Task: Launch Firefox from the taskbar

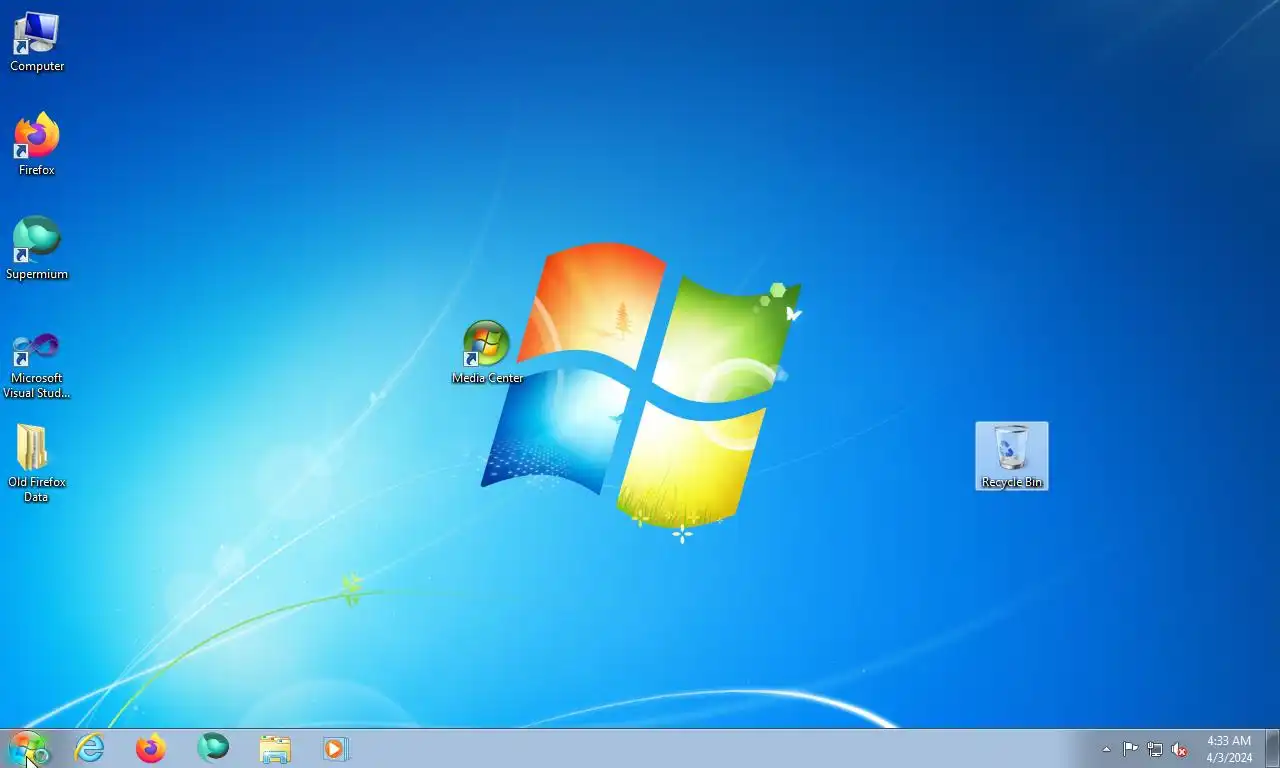Action: tap(151, 748)
